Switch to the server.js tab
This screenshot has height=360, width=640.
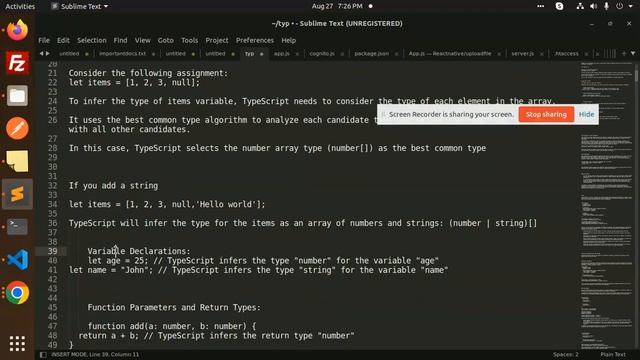[522, 54]
